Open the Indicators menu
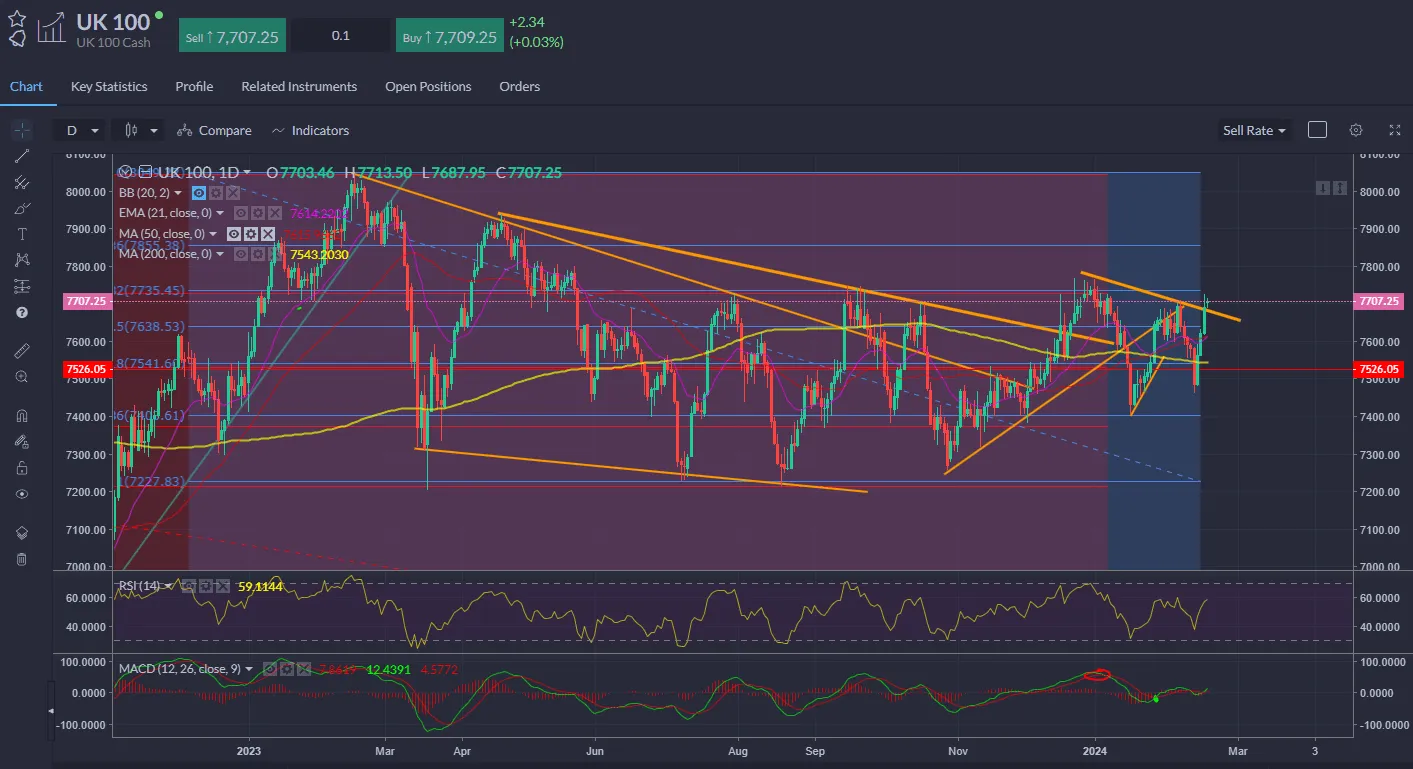This screenshot has width=1413, height=769. click(x=310, y=130)
